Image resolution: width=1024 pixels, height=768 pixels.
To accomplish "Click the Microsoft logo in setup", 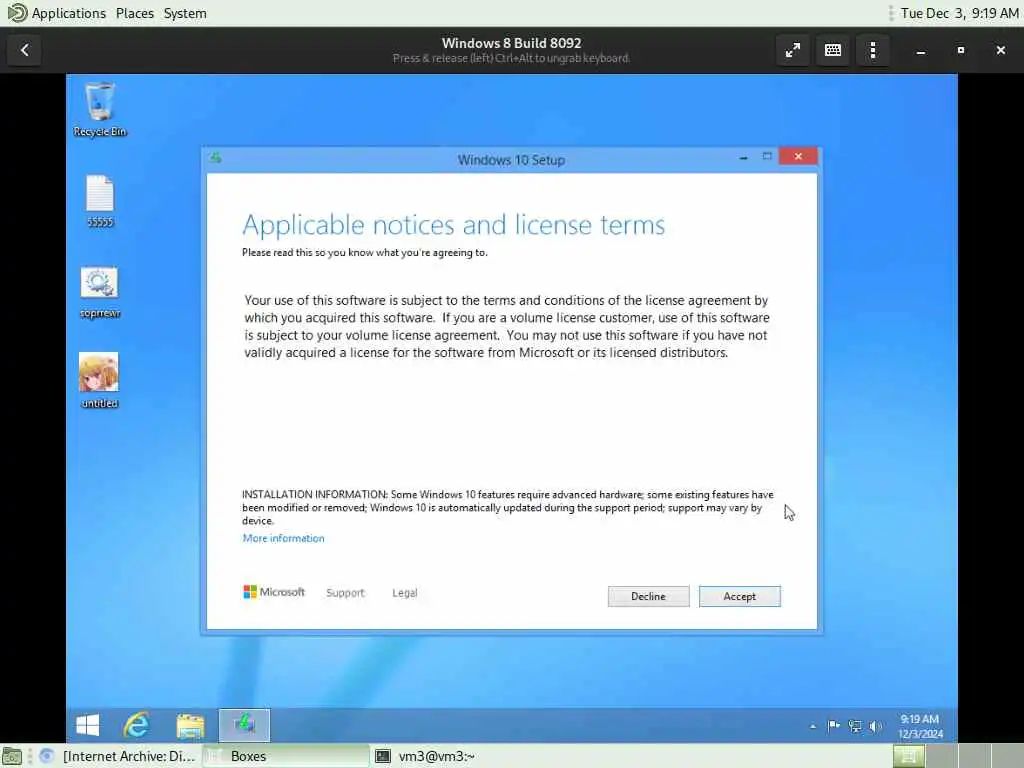I will [274, 592].
